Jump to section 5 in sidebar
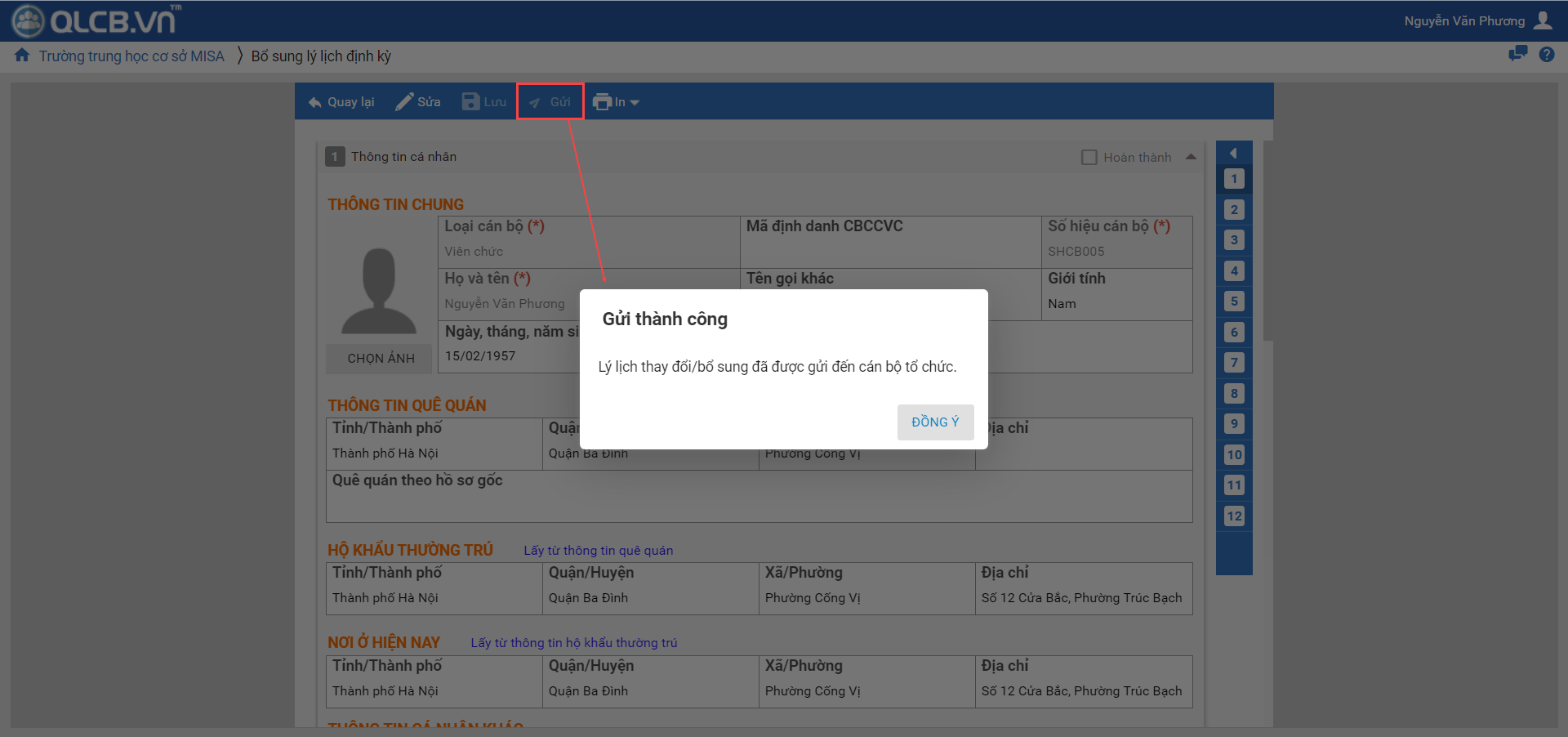The height and width of the screenshot is (737, 1568). click(1234, 301)
